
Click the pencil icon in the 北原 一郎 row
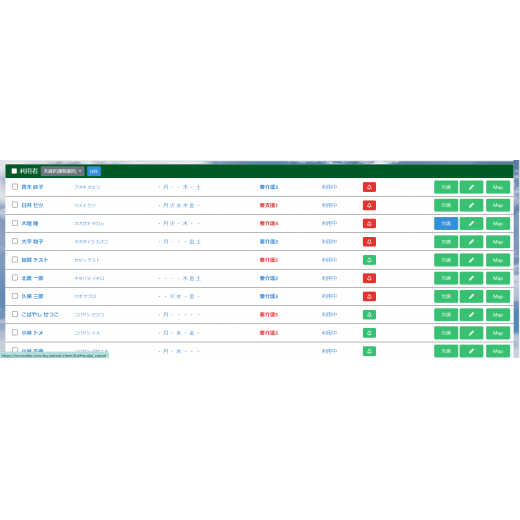471,278
